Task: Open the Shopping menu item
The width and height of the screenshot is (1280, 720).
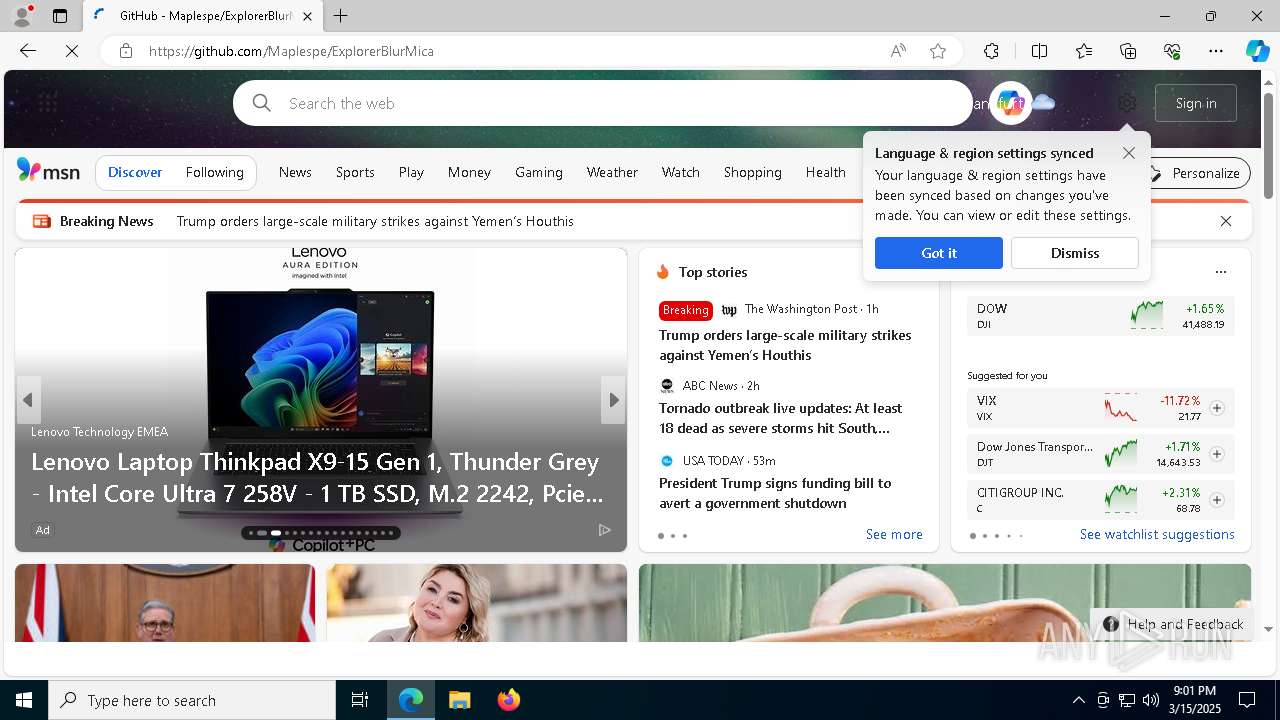Action: pyautogui.click(x=753, y=172)
